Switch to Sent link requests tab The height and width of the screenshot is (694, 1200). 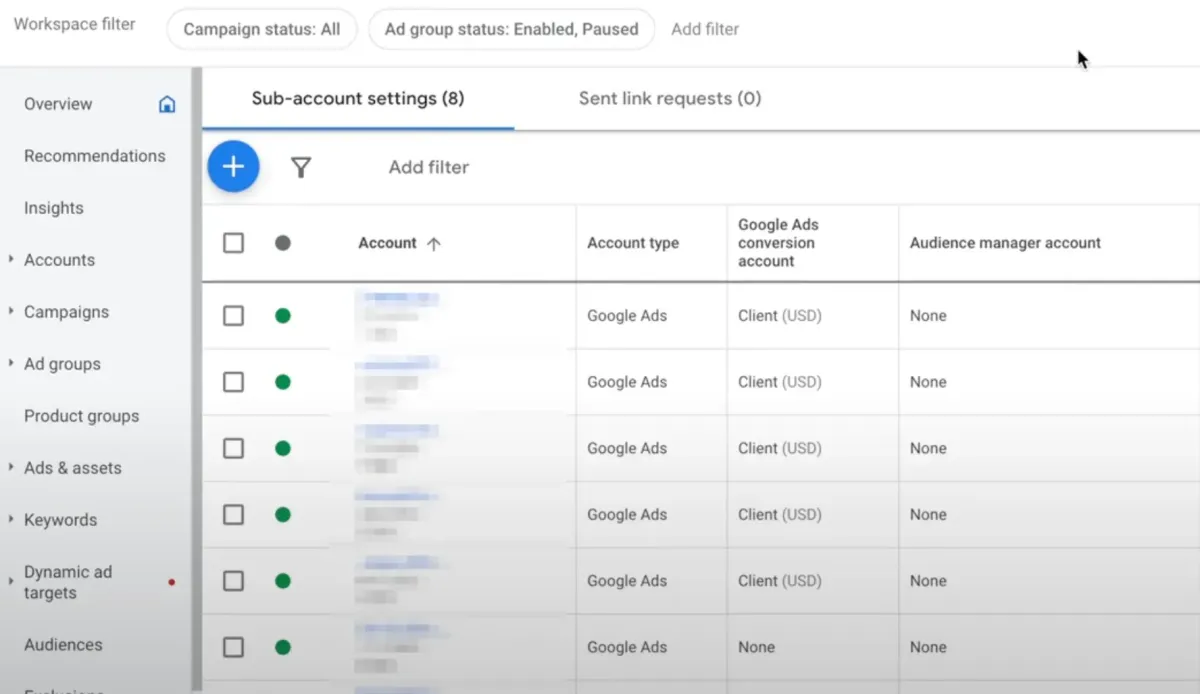(669, 98)
